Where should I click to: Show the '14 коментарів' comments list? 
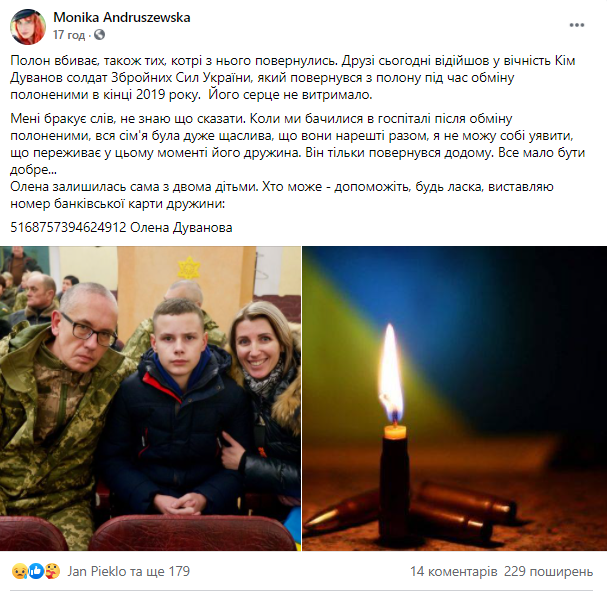coord(454,571)
